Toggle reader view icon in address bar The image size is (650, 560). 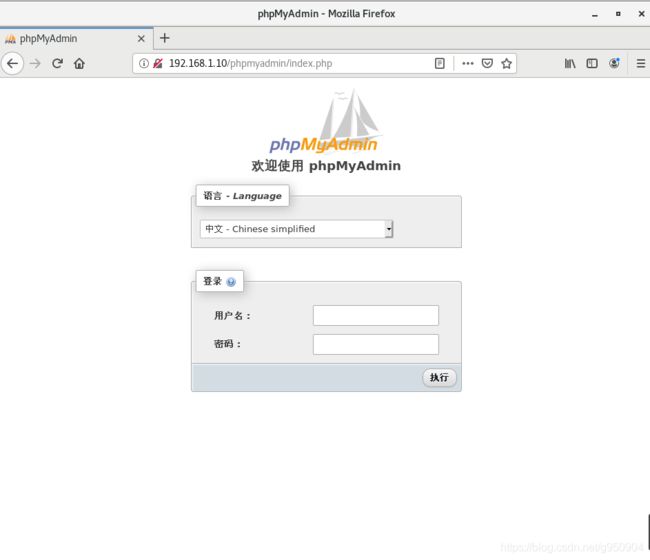coord(439,63)
